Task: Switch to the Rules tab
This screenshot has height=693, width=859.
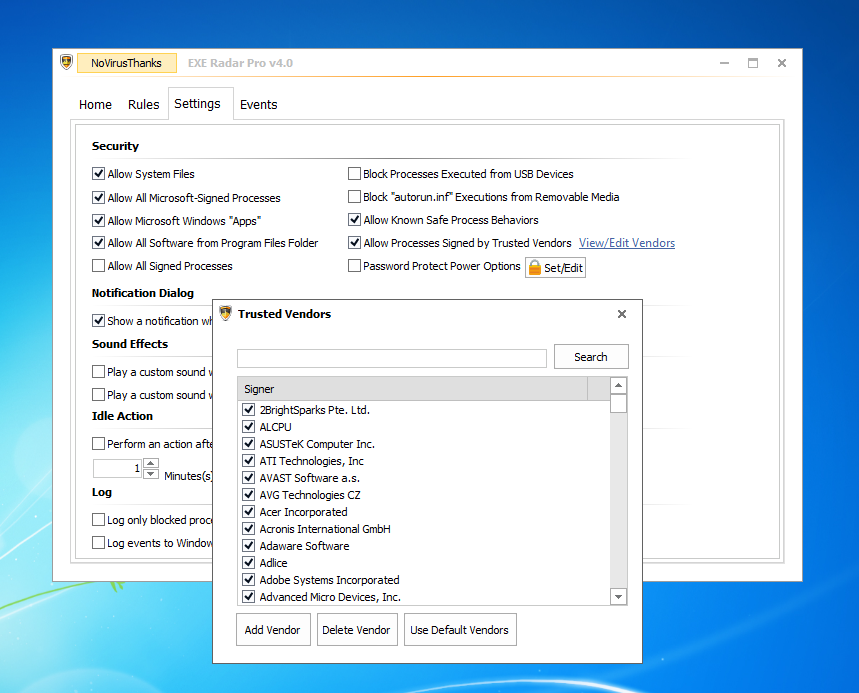Action: click(x=144, y=105)
